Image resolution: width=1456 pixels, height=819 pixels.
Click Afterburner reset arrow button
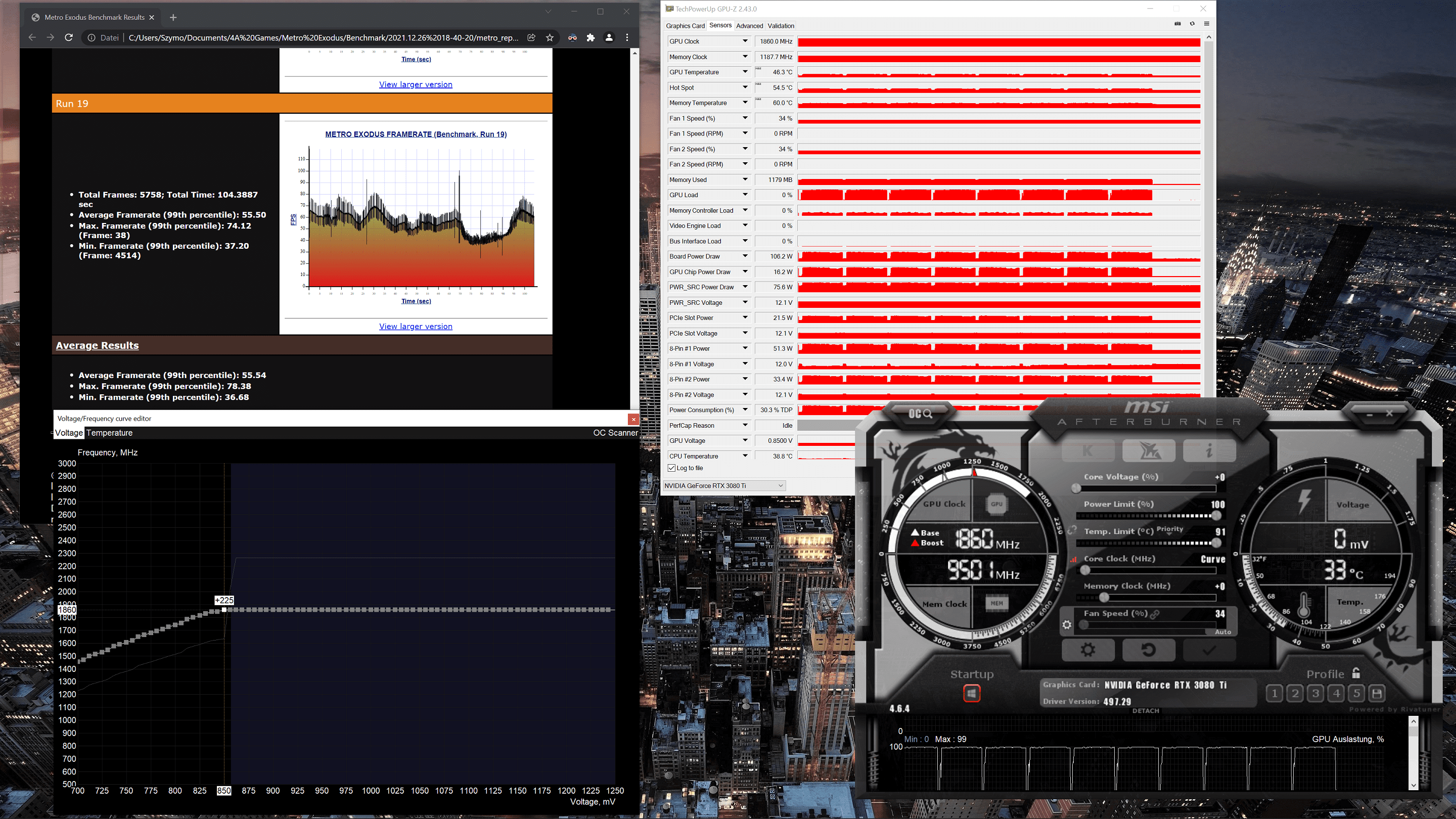coord(1149,650)
